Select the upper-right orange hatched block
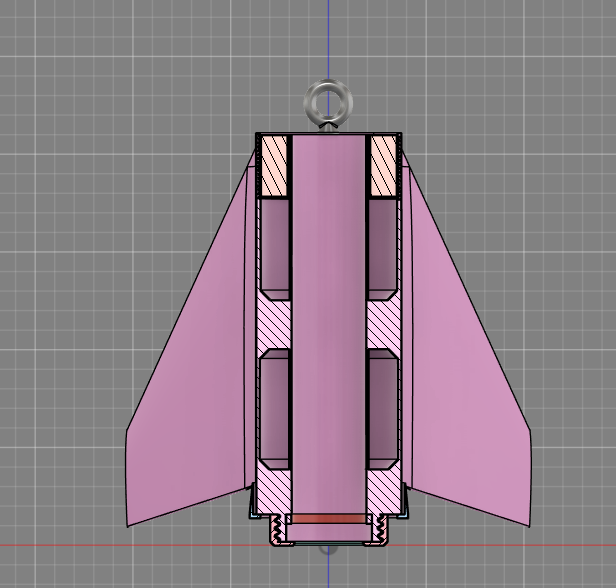The image size is (616, 588). [x=383, y=165]
